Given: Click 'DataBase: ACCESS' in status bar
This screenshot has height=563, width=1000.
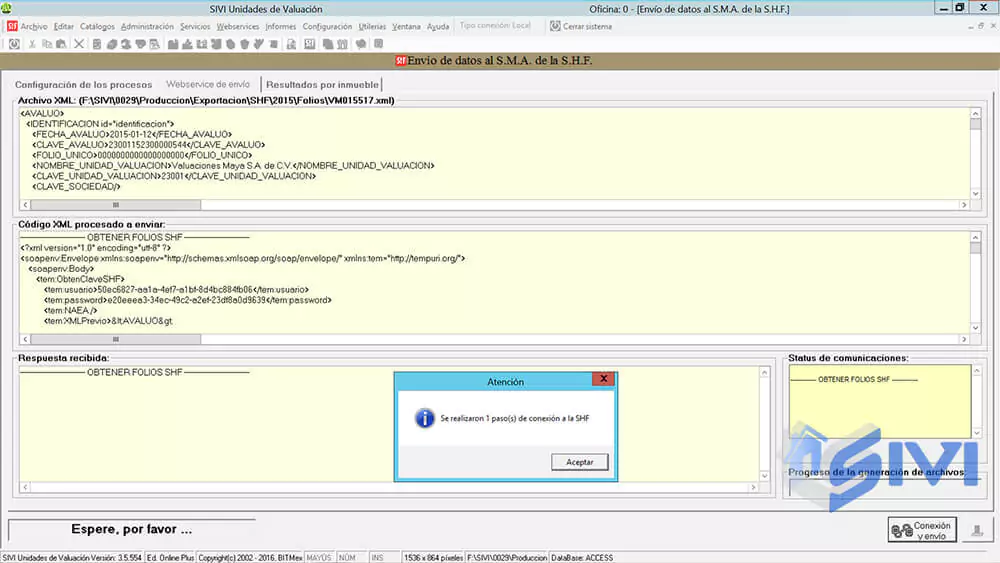Looking at the screenshot, I should (x=582, y=558).
